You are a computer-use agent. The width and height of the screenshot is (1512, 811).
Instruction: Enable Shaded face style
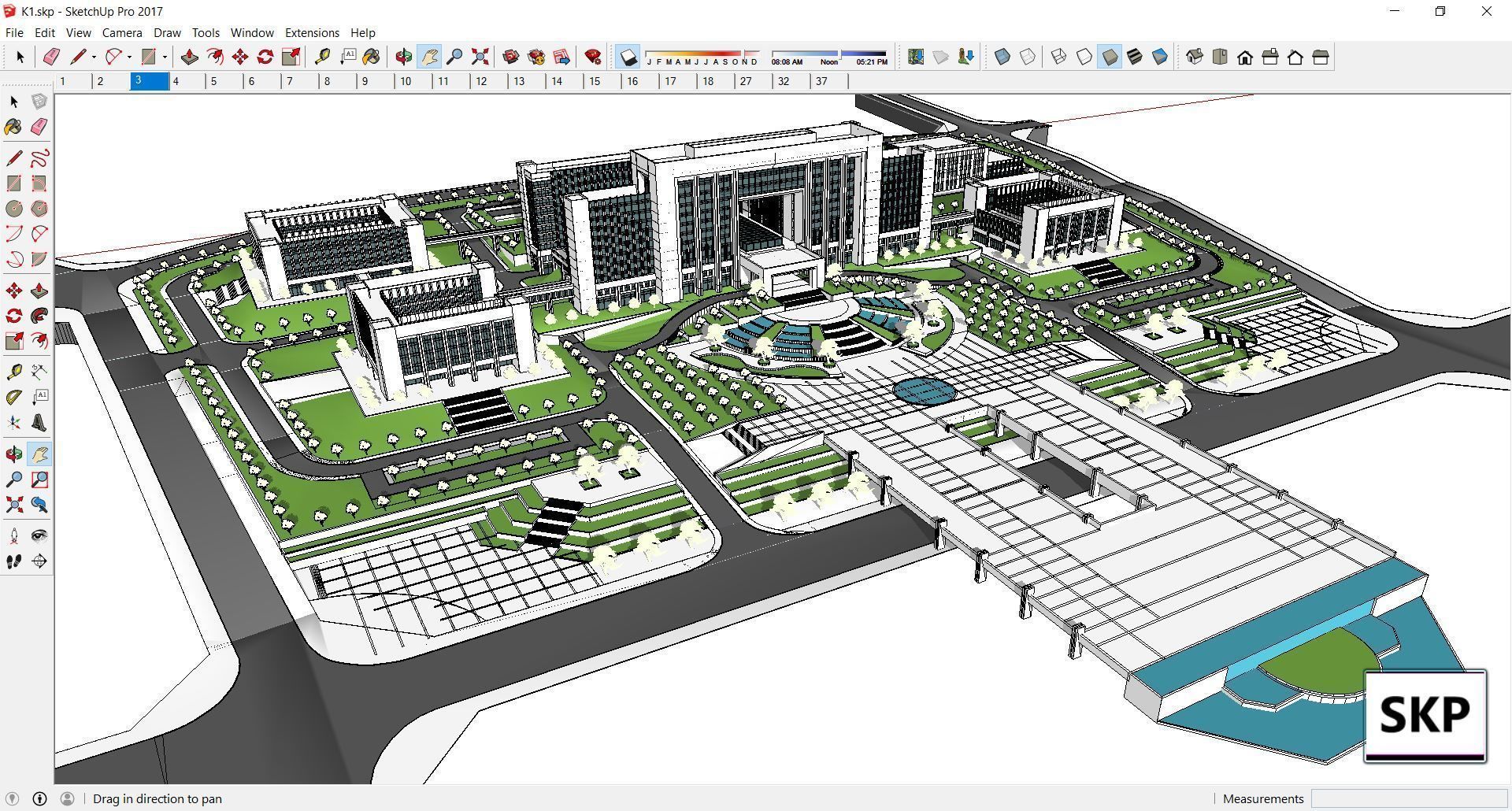[x=1110, y=57]
